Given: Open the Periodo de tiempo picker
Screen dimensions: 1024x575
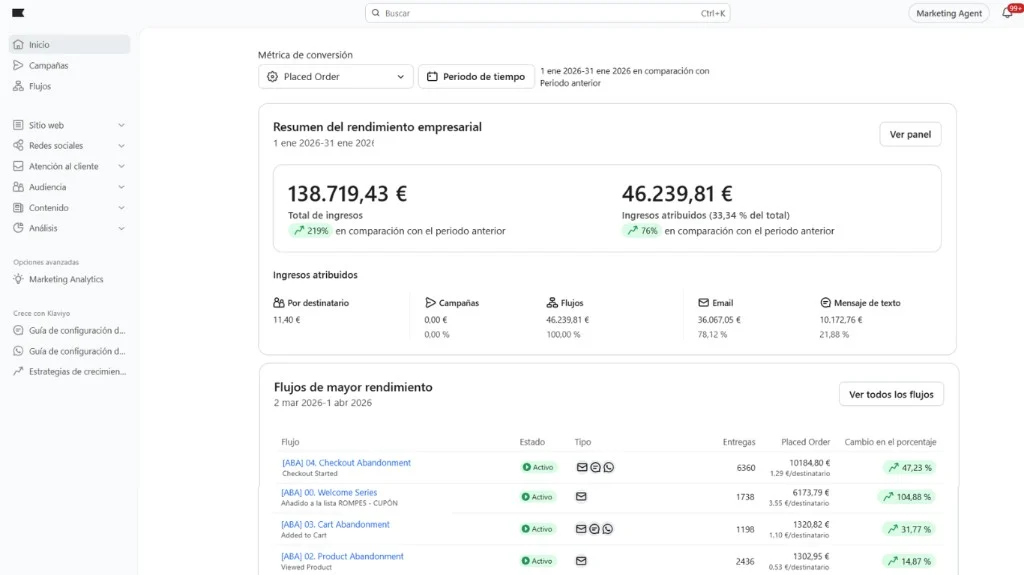Looking at the screenshot, I should (x=476, y=77).
